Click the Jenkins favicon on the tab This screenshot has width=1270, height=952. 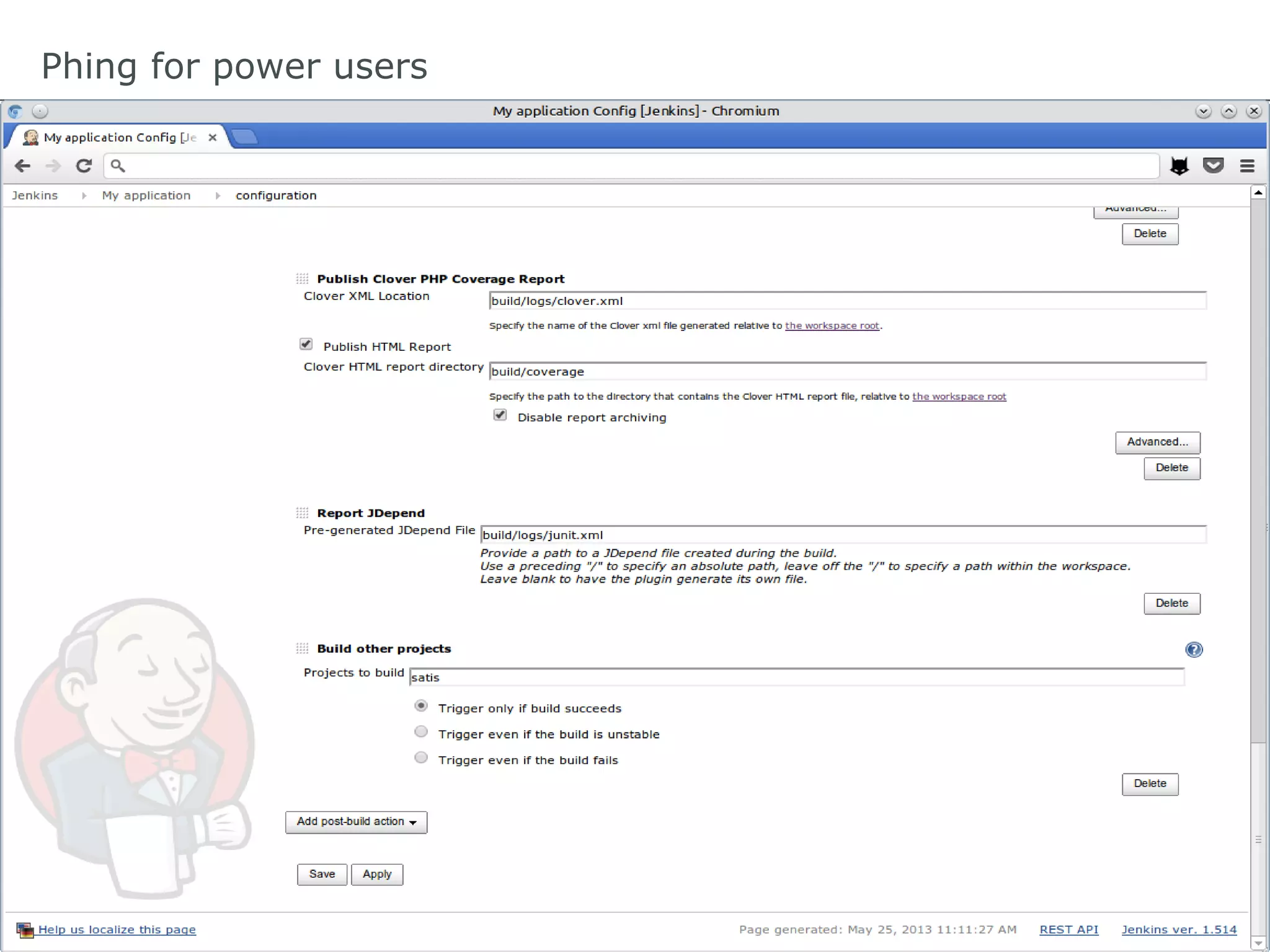[x=30, y=137]
